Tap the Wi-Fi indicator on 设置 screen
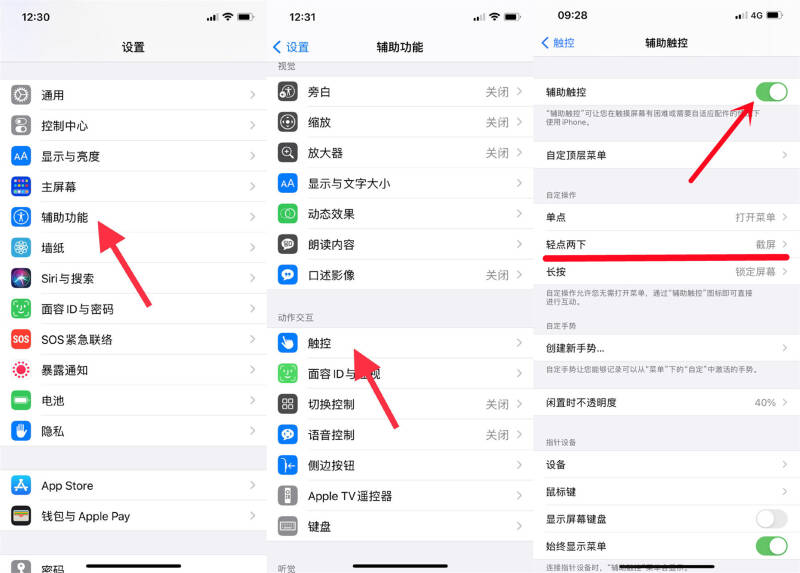 (228, 17)
